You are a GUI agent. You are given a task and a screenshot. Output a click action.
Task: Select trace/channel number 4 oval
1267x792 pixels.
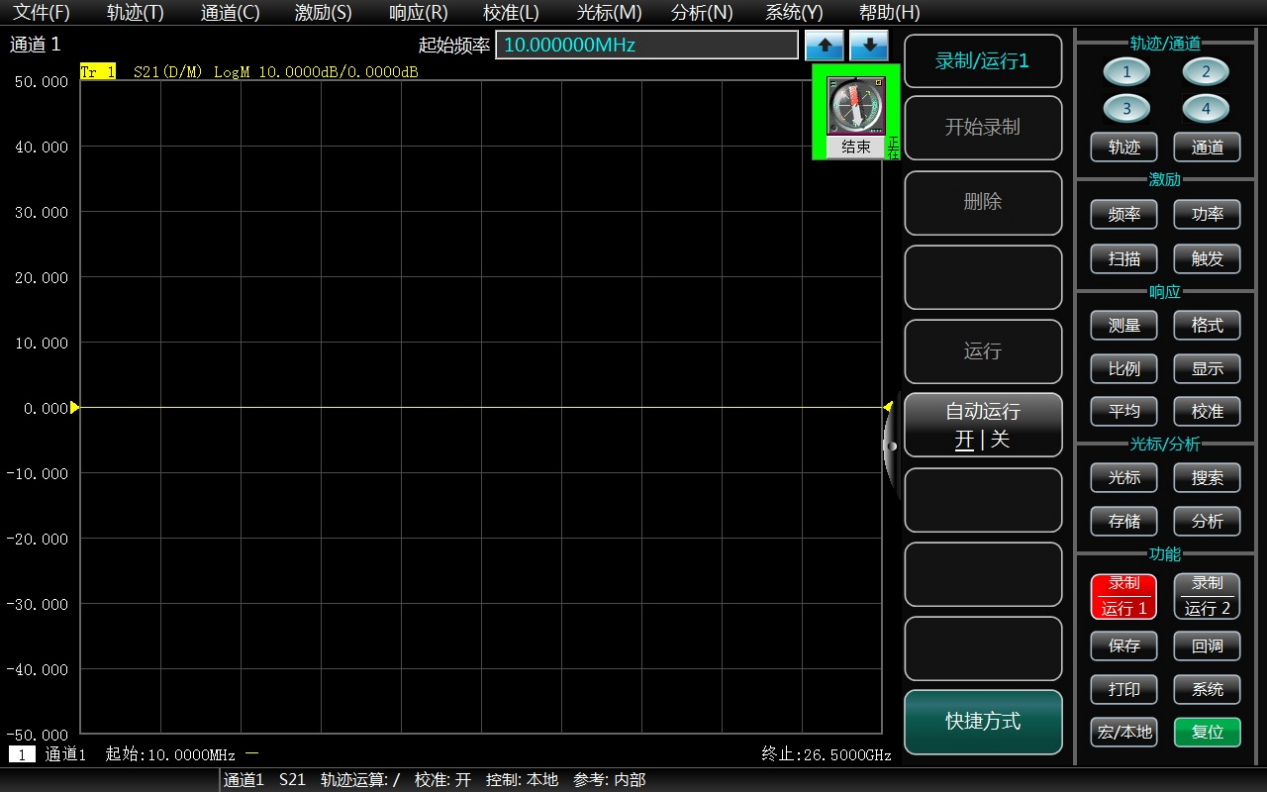tap(1205, 108)
